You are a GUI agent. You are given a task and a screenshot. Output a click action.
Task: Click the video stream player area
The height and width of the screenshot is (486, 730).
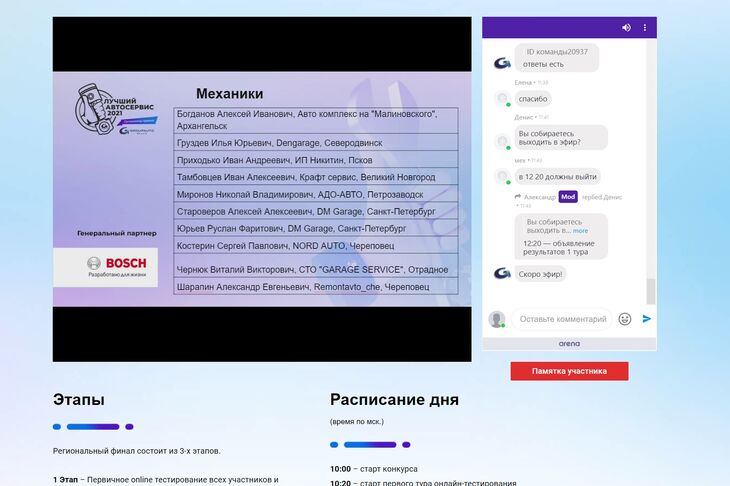[x=262, y=189]
